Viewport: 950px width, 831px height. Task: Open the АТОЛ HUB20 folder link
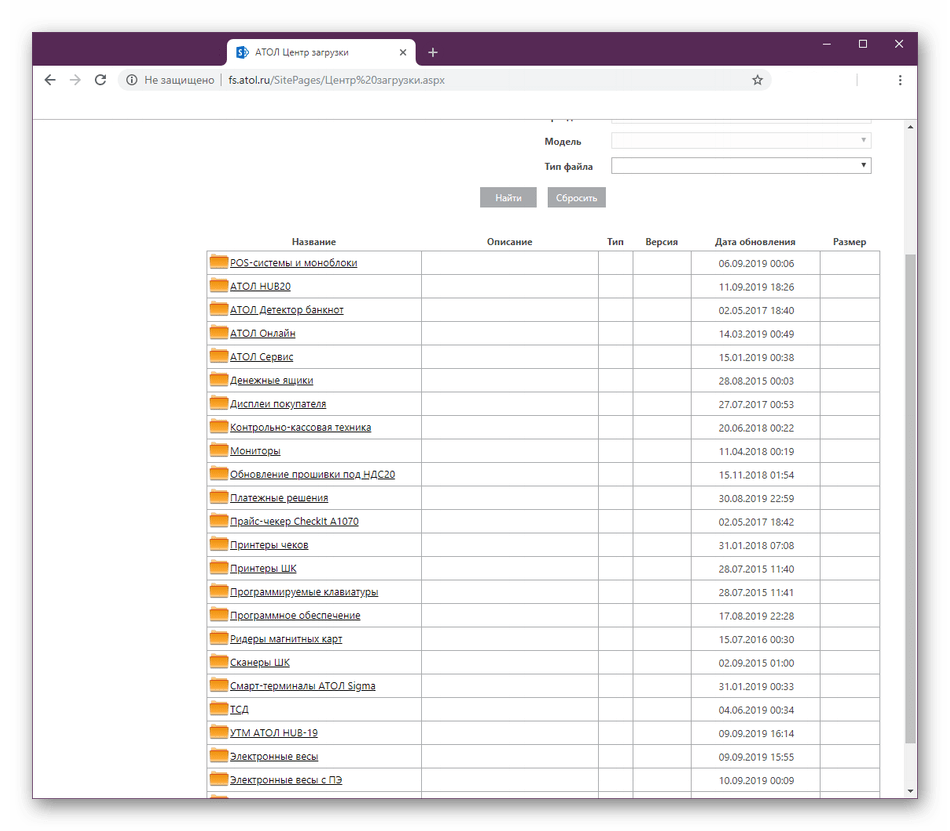(260, 286)
